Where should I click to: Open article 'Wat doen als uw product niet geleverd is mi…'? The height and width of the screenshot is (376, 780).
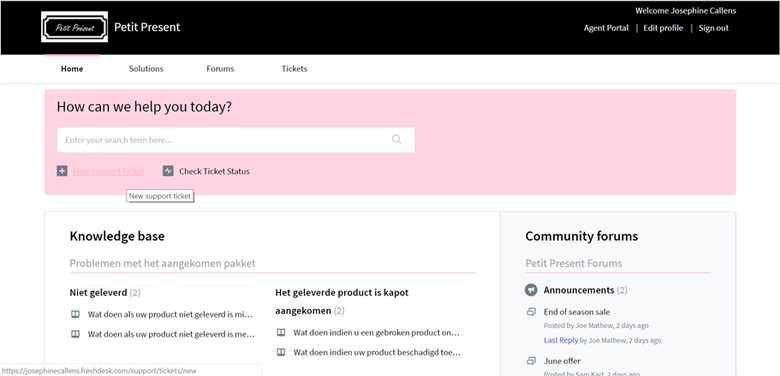(x=171, y=314)
